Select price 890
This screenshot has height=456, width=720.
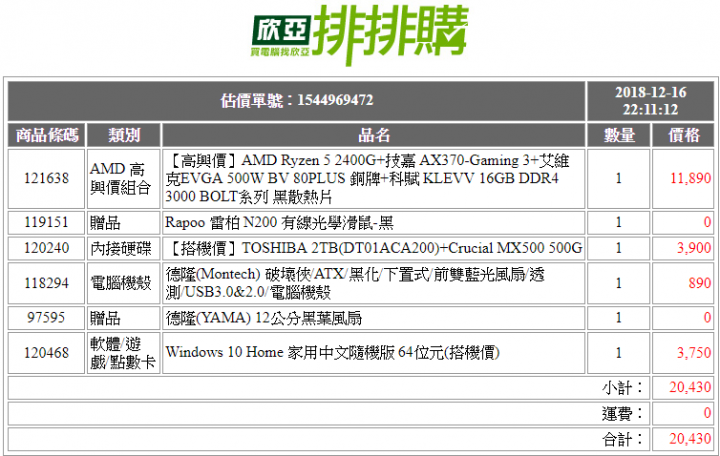(700, 283)
